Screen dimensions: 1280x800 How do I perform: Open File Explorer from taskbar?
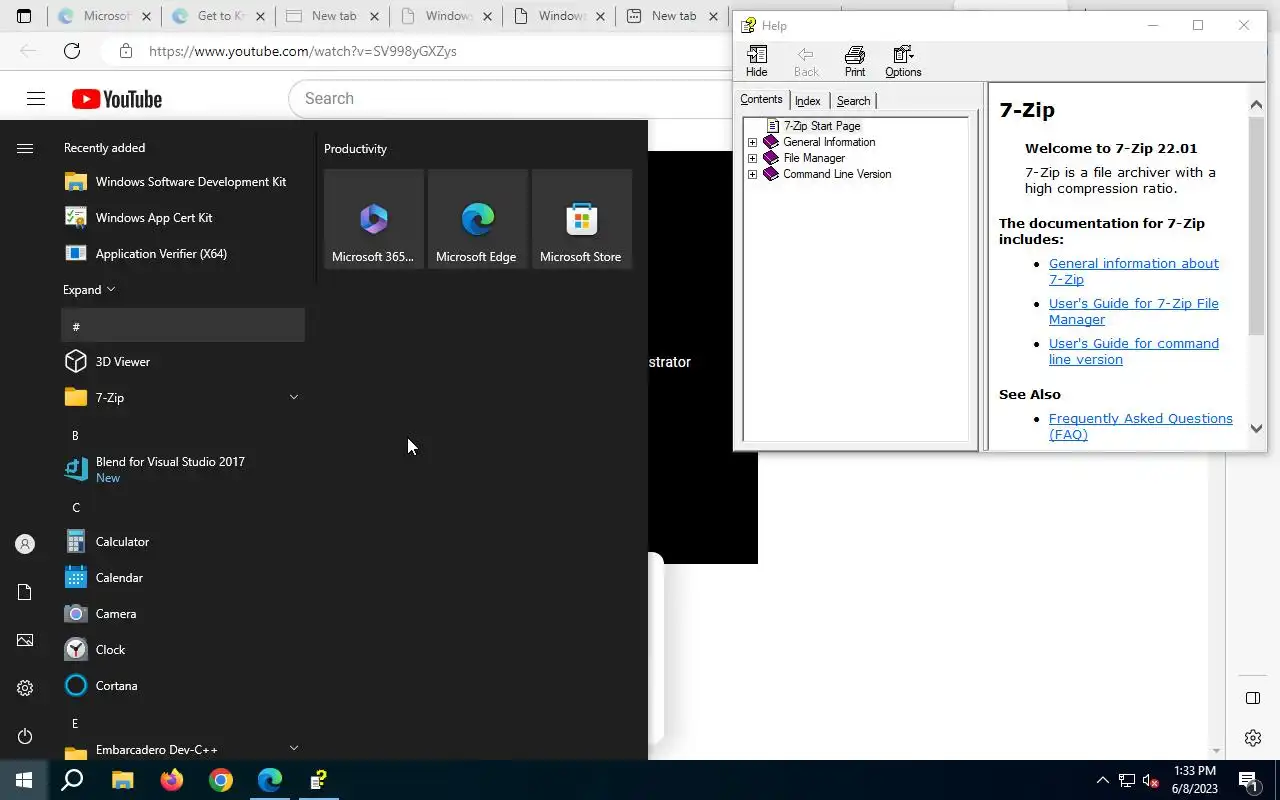(122, 780)
